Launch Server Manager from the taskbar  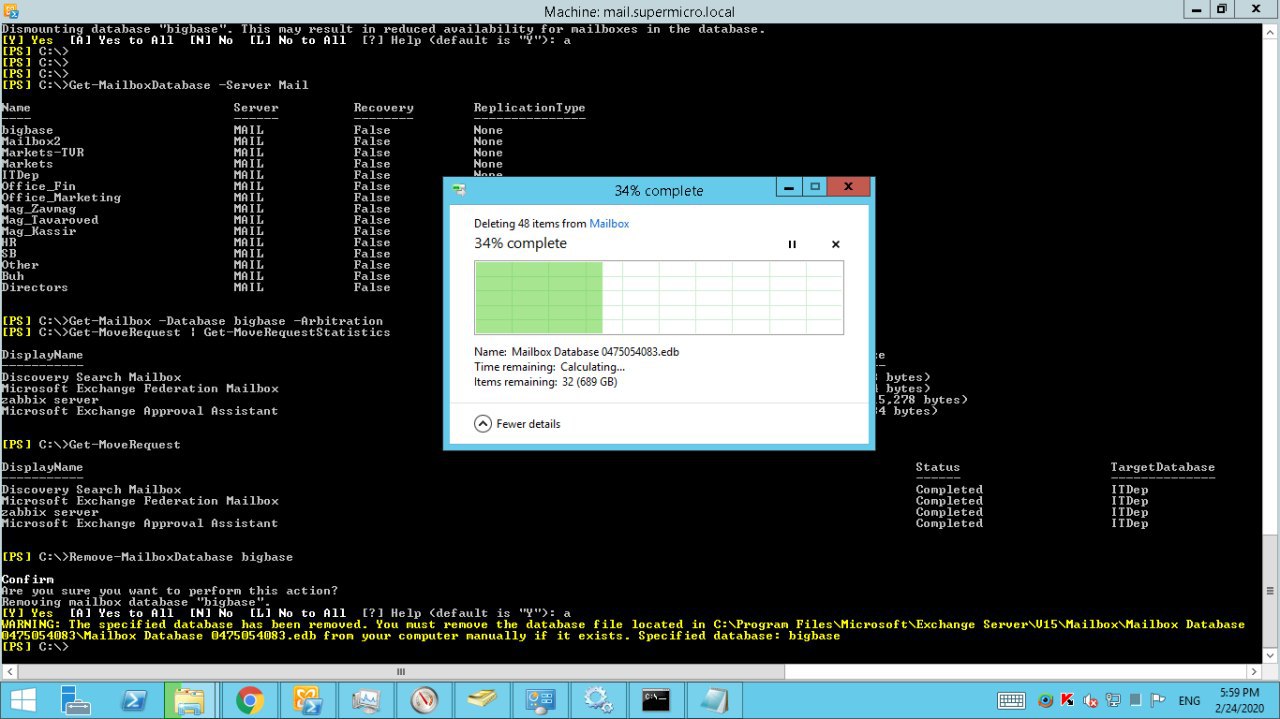[x=78, y=700]
